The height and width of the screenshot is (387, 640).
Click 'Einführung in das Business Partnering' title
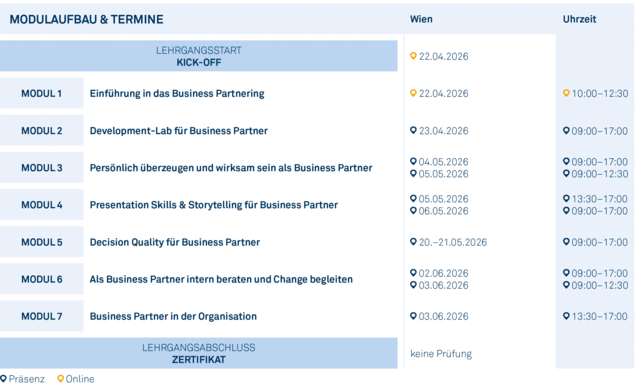[177, 93]
